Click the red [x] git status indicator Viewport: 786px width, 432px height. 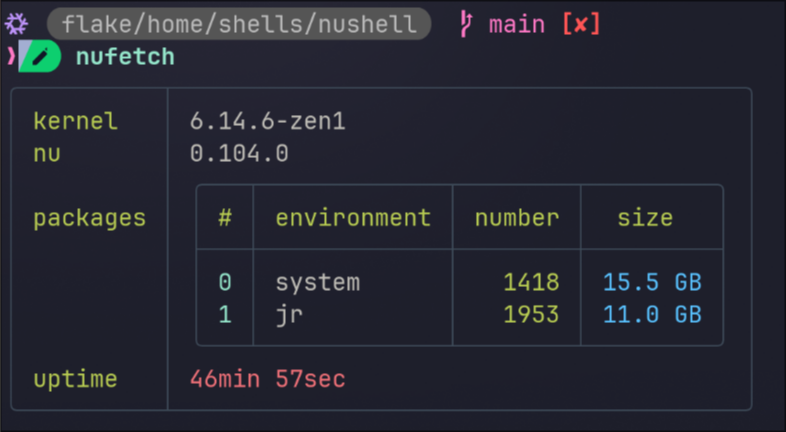[x=581, y=24]
